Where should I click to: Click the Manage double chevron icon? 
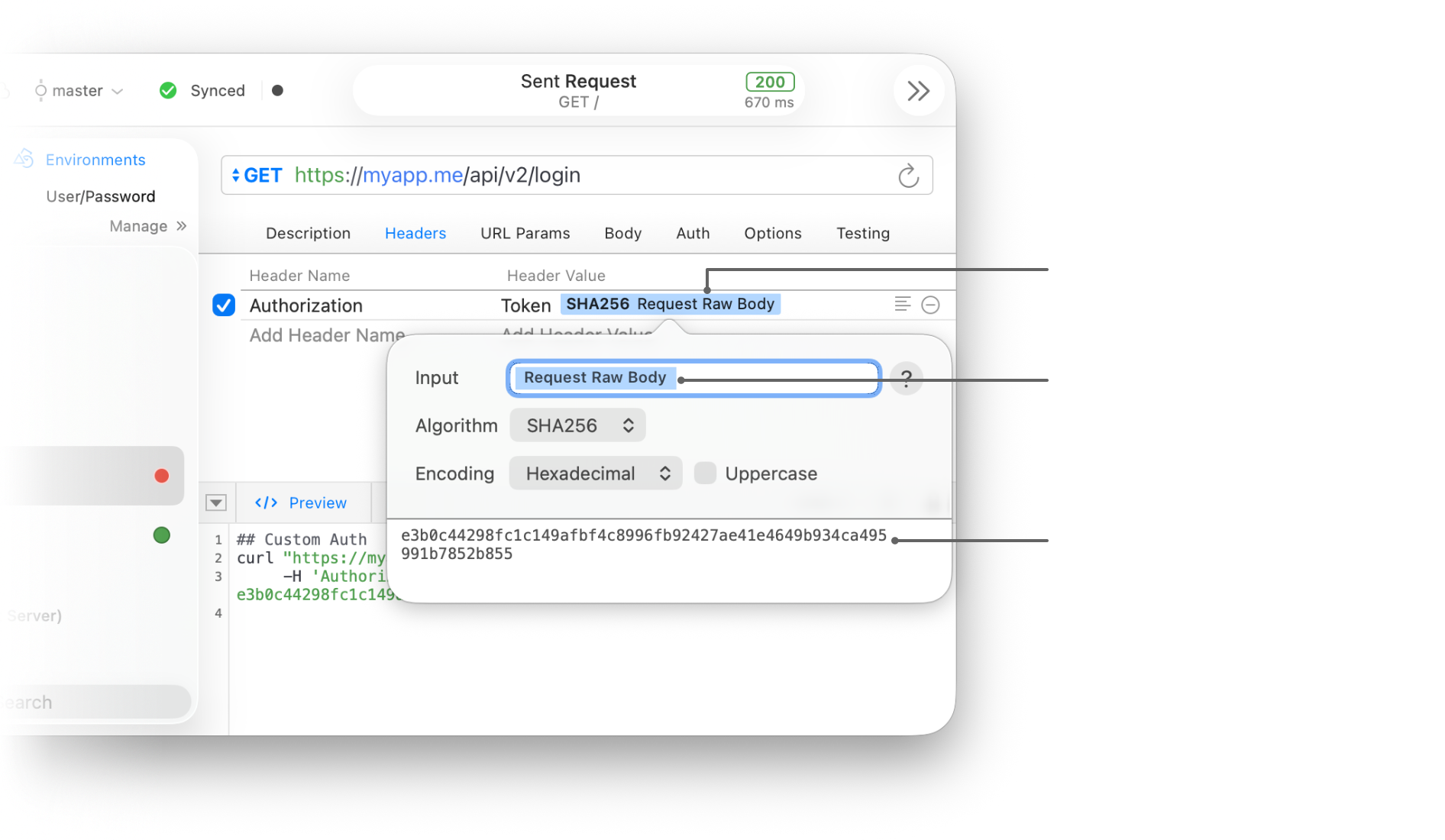(182, 226)
